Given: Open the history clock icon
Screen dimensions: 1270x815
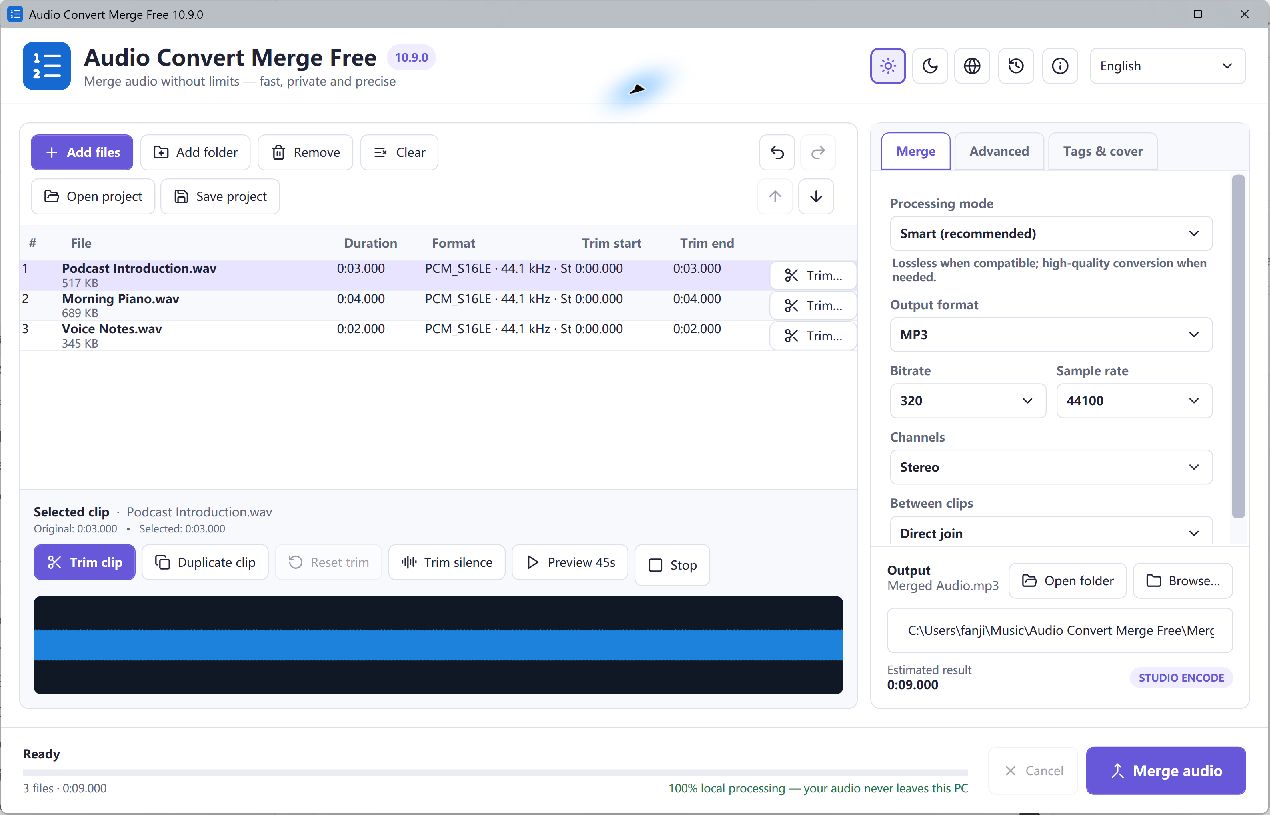Looking at the screenshot, I should pos(1016,66).
